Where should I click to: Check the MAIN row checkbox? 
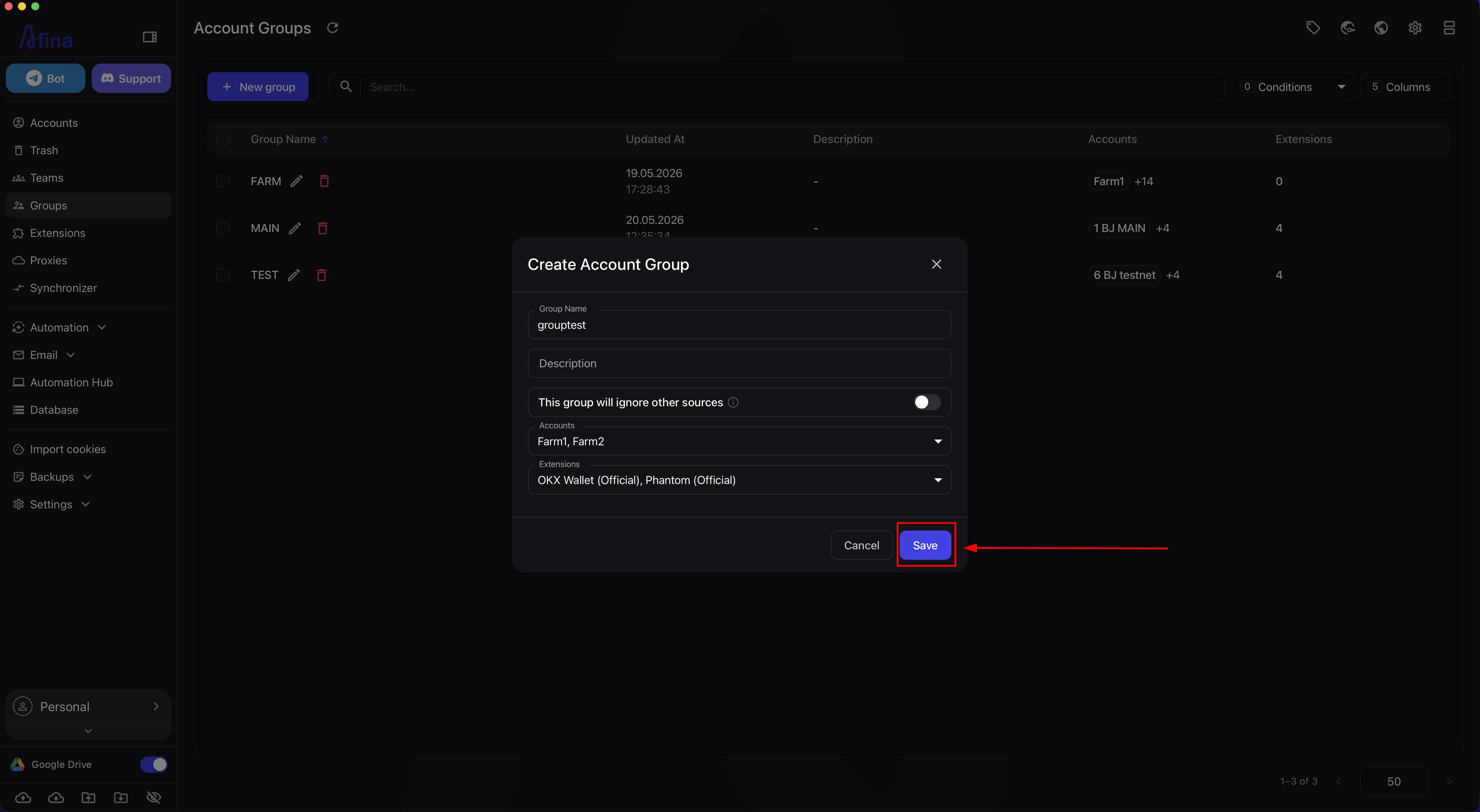click(x=222, y=228)
